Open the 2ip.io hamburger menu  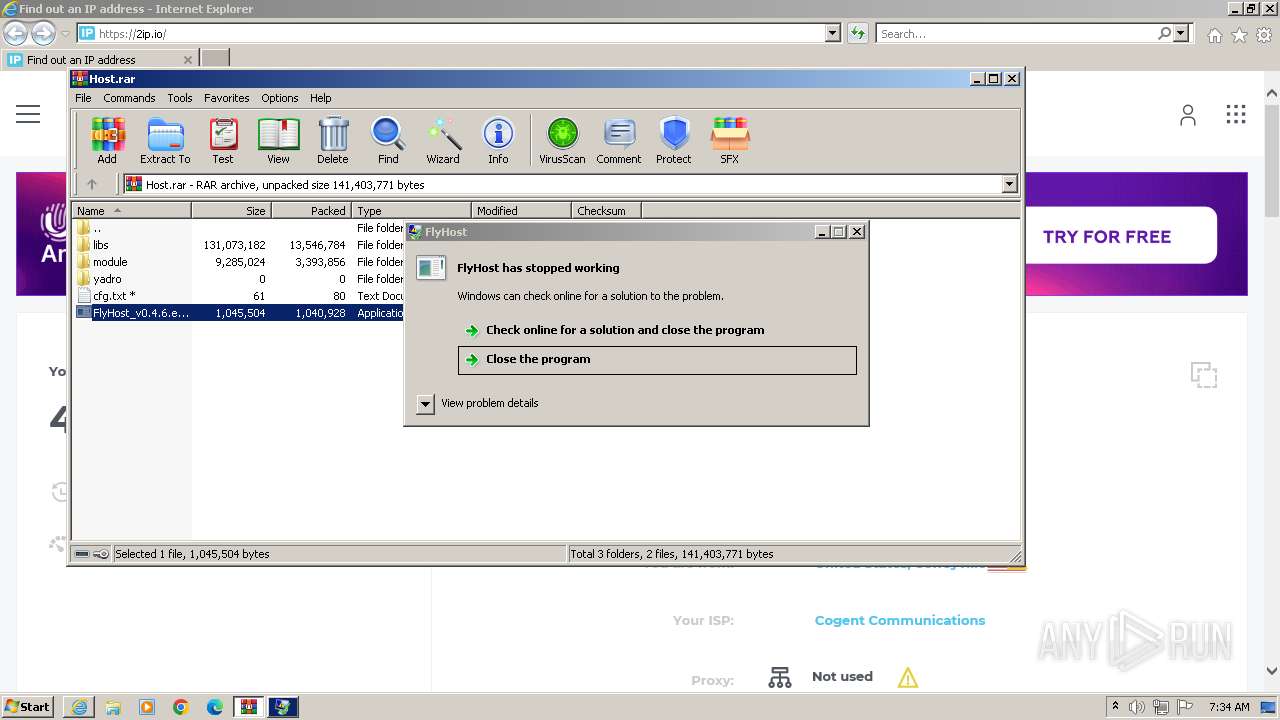(28, 114)
